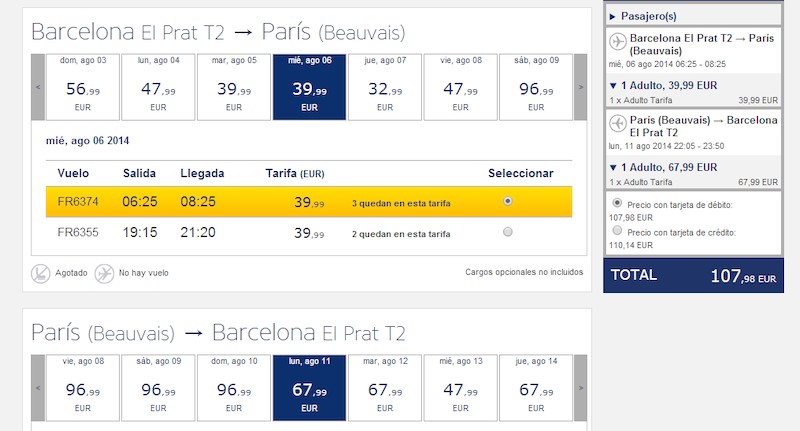
Task: Select outbound date jue, ago 07
Action: point(385,86)
